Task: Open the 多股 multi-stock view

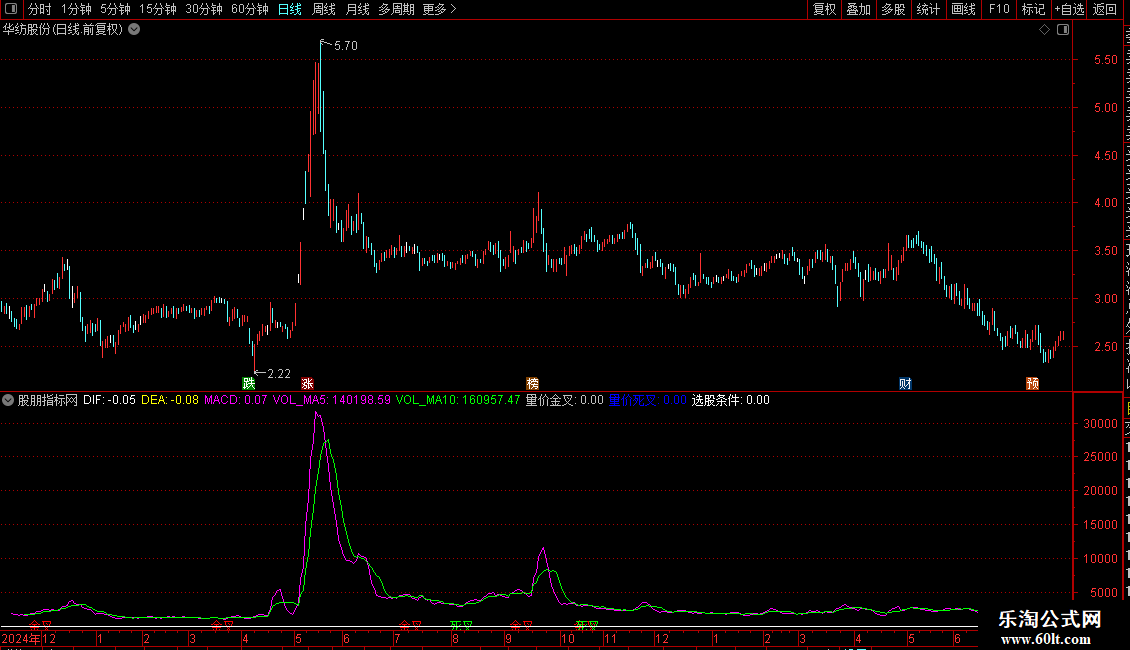Action: [893, 9]
